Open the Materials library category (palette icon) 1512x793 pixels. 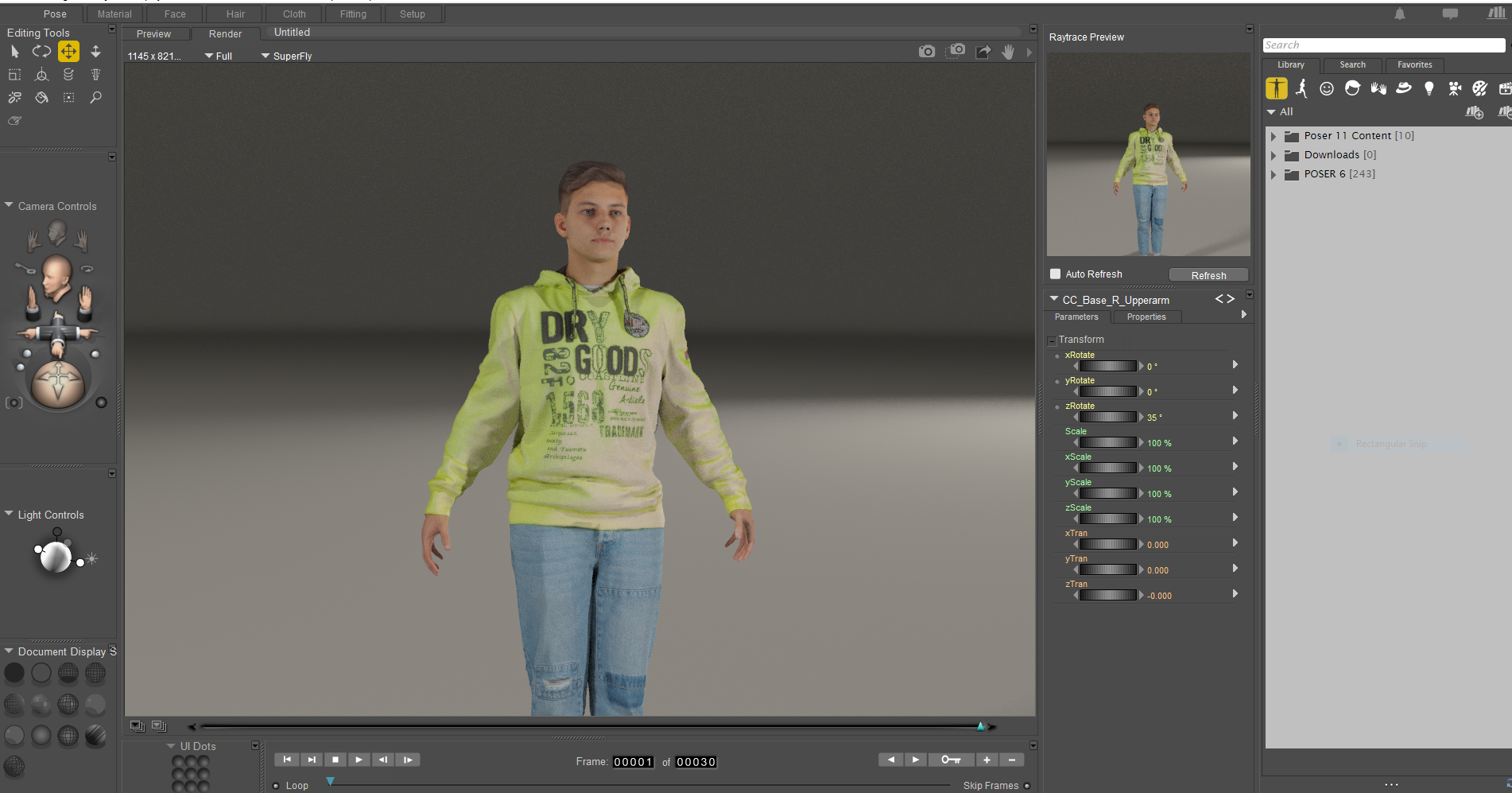point(1480,88)
